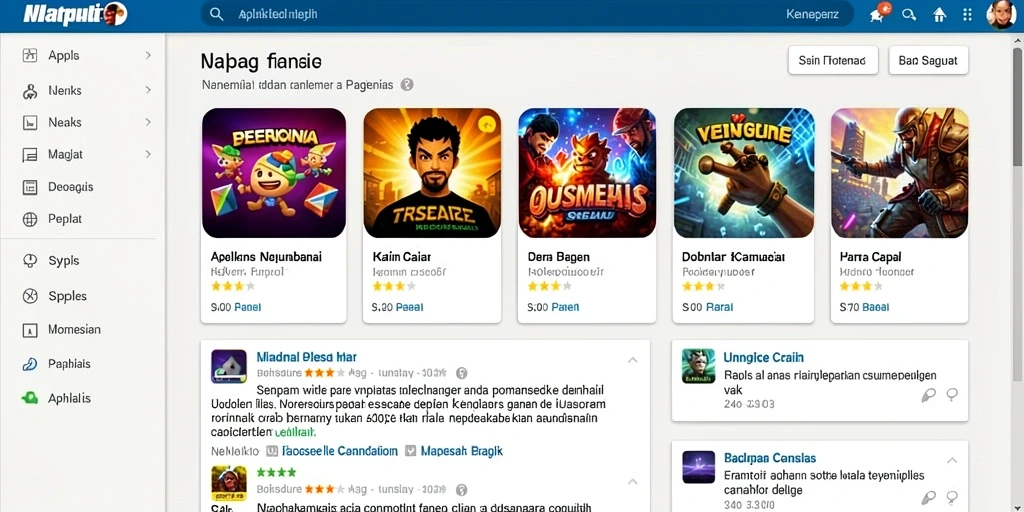Toggle checkbox beside Iaoeselle Canndatiom
This screenshot has width=1024, height=512.
[272, 451]
